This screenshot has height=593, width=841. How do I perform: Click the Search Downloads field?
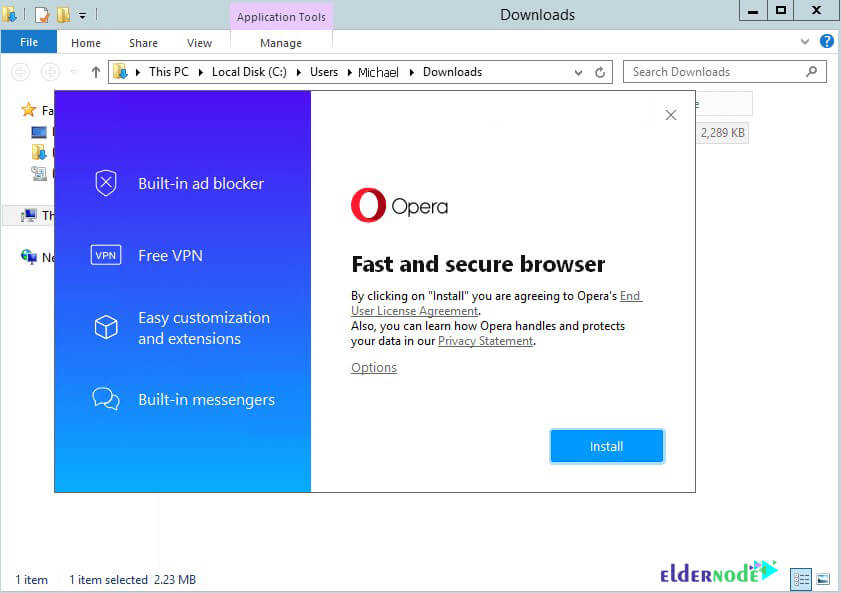(x=724, y=72)
